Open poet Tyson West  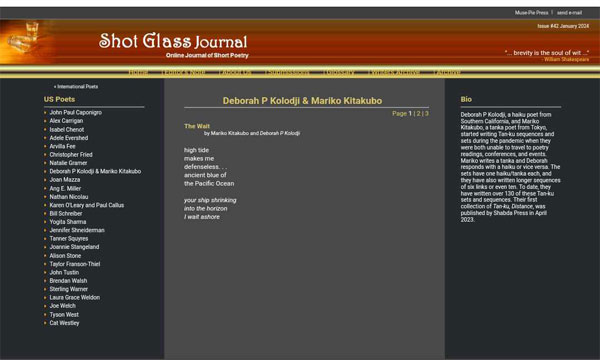point(64,314)
